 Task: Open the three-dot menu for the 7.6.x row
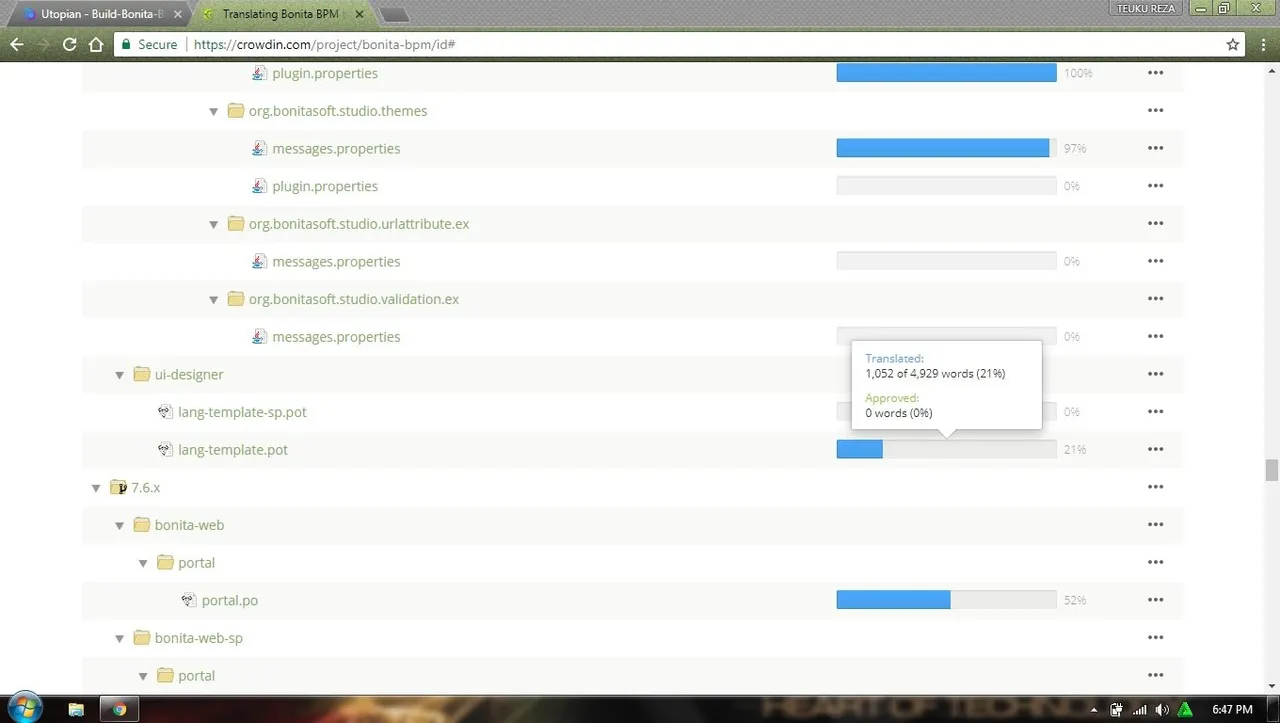click(x=1155, y=487)
